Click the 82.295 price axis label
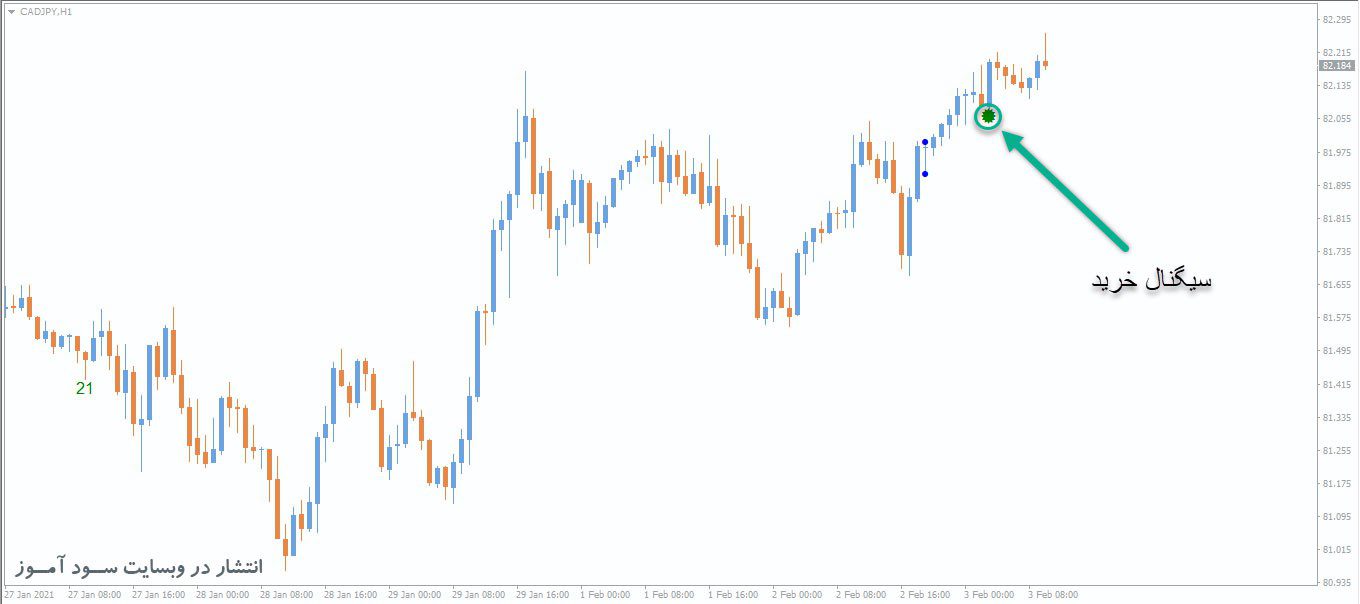 click(x=1337, y=20)
